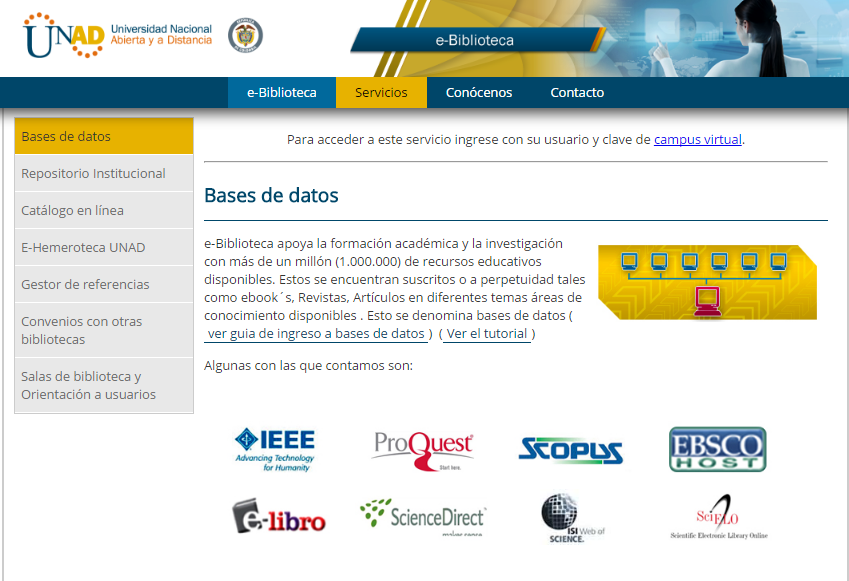
Task: Open the Conócenos navigation tab
Action: [479, 93]
